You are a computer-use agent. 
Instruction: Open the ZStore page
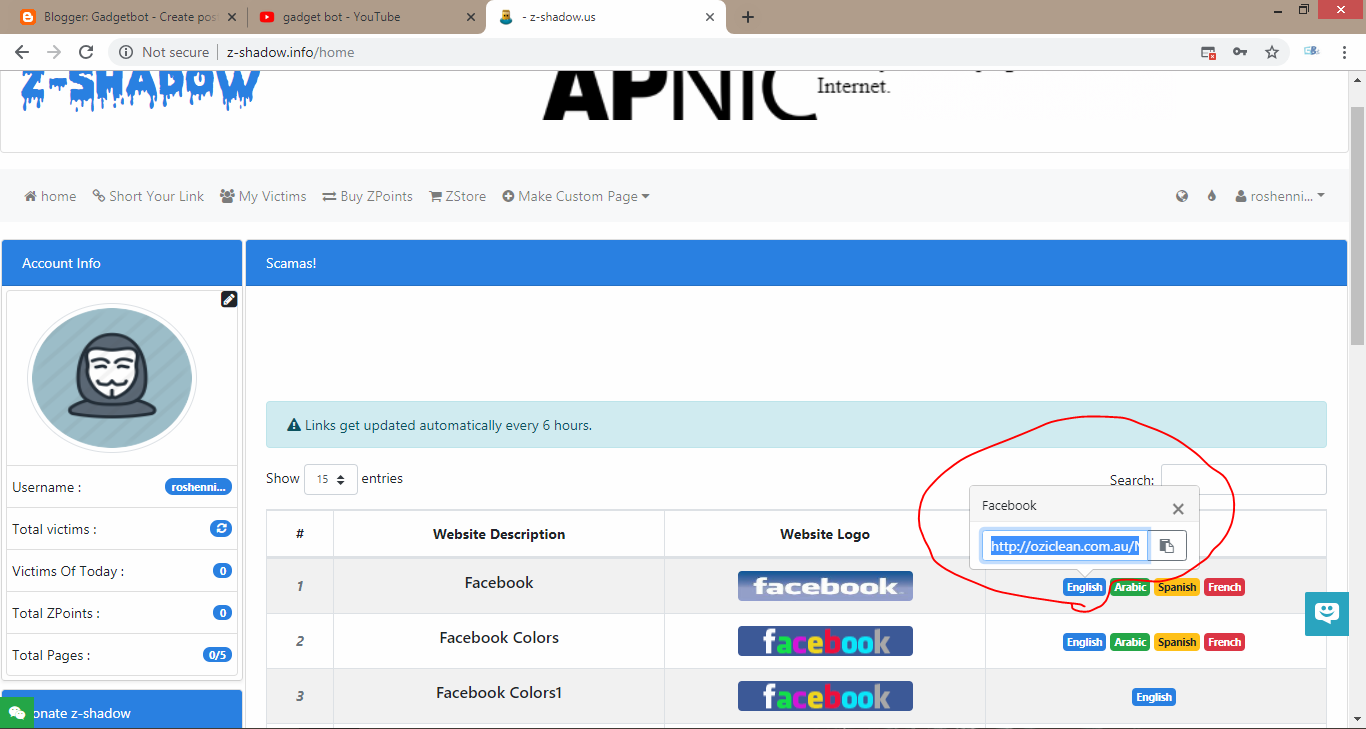point(457,196)
